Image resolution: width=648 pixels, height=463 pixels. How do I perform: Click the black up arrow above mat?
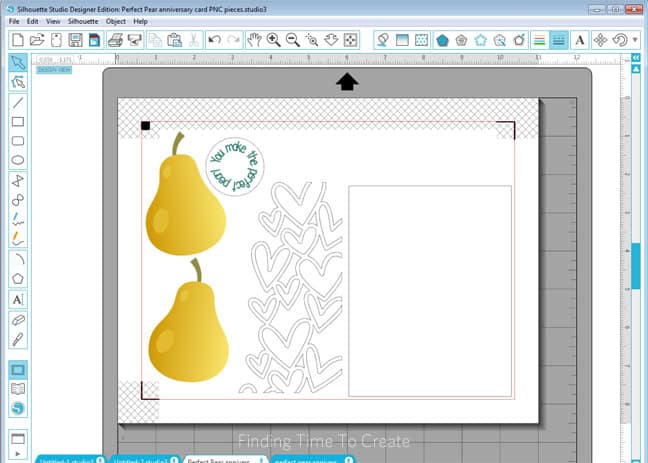(347, 82)
